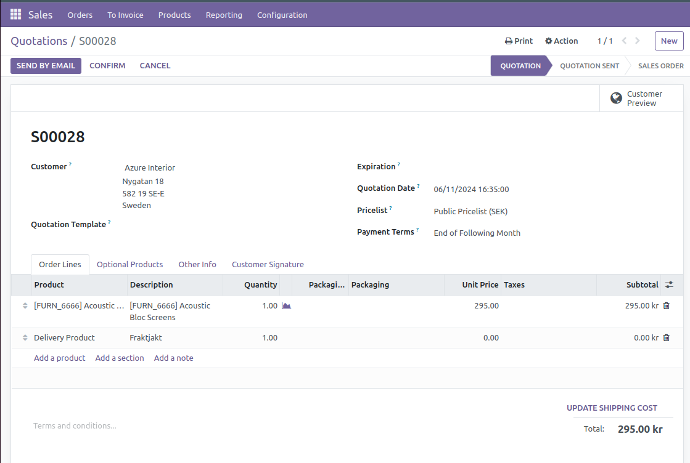The height and width of the screenshot is (463, 690).
Task: Open the Products menu
Action: coord(174,15)
